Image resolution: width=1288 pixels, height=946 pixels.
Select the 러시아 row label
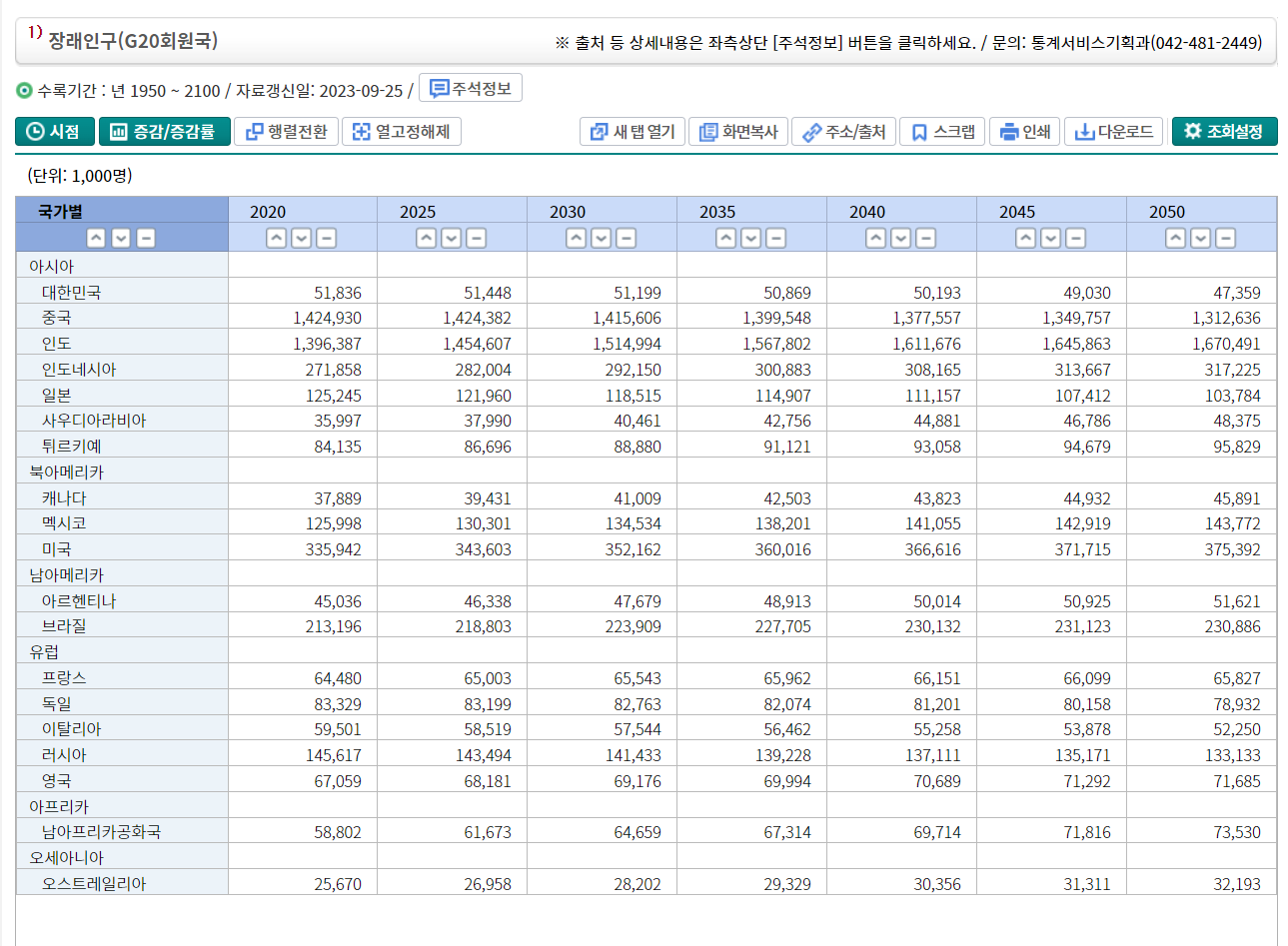[x=64, y=755]
